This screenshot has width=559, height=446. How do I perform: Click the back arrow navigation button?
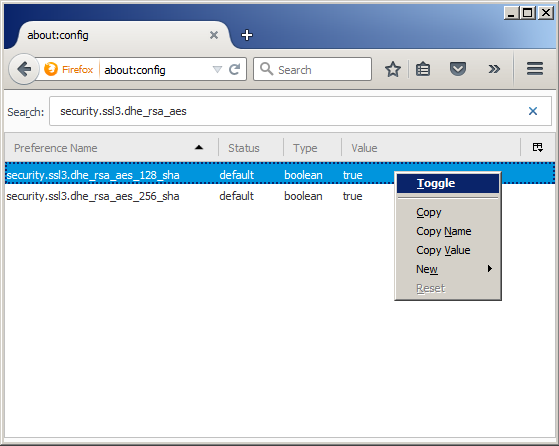tap(24, 69)
